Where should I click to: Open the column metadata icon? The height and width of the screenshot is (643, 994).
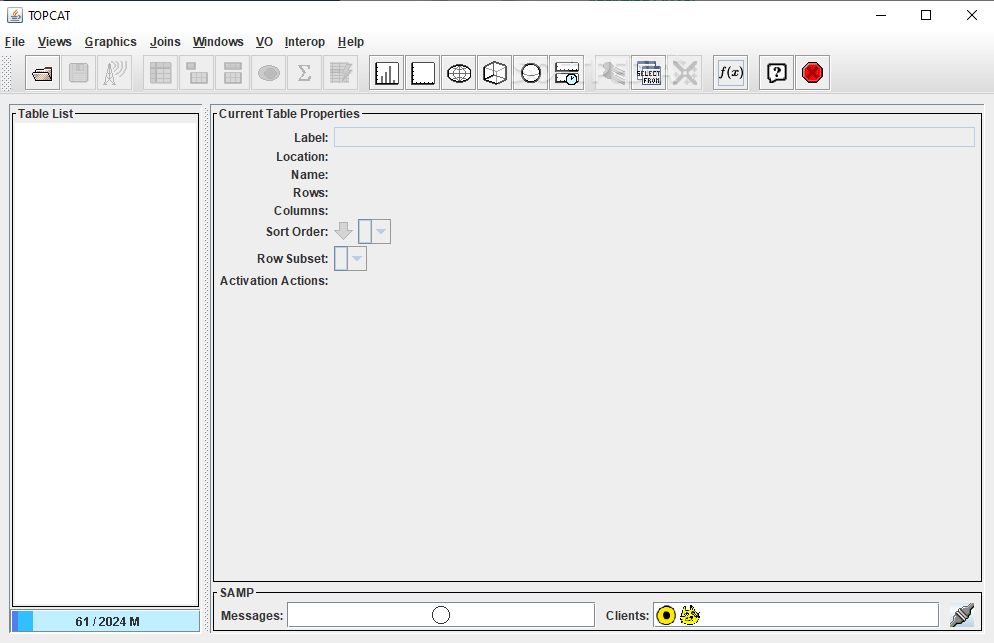pos(233,73)
